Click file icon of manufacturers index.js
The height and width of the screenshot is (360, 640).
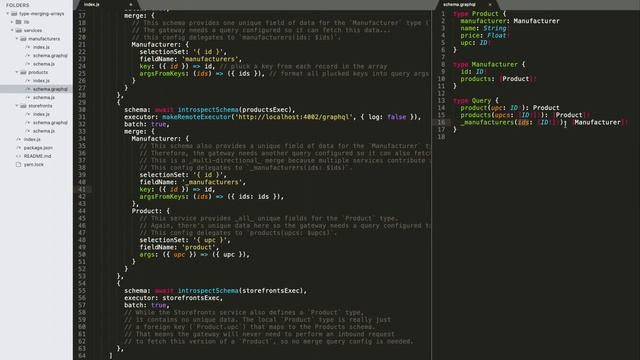pyautogui.click(x=28, y=47)
